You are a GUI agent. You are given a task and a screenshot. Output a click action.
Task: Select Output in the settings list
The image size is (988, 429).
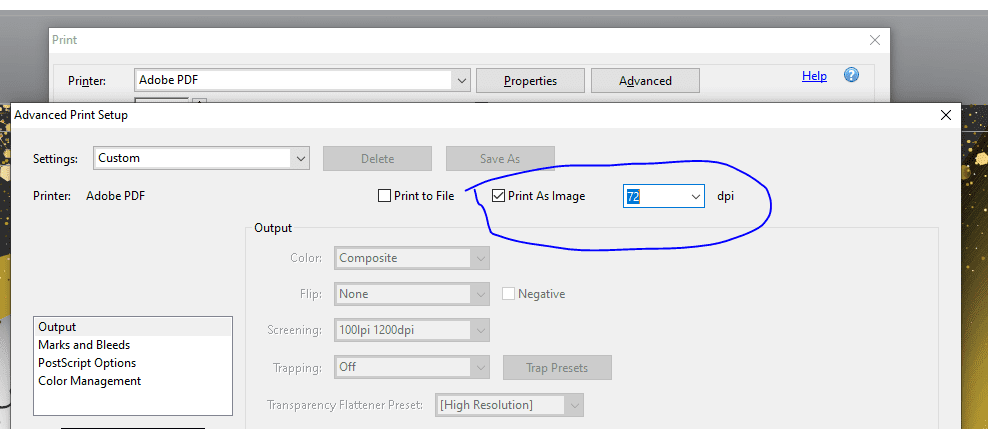(x=57, y=327)
